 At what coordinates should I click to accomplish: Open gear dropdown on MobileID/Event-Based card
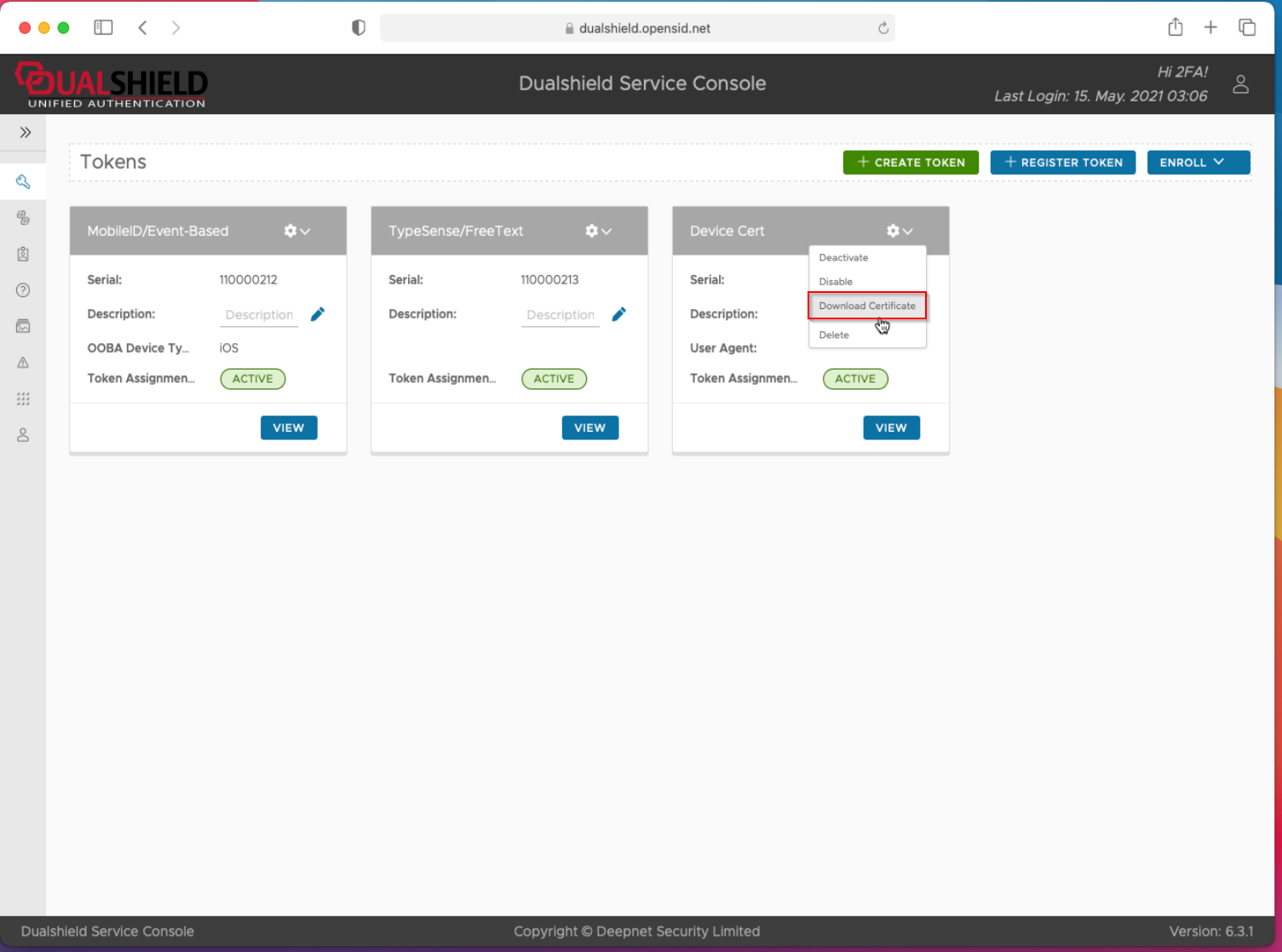click(x=296, y=231)
